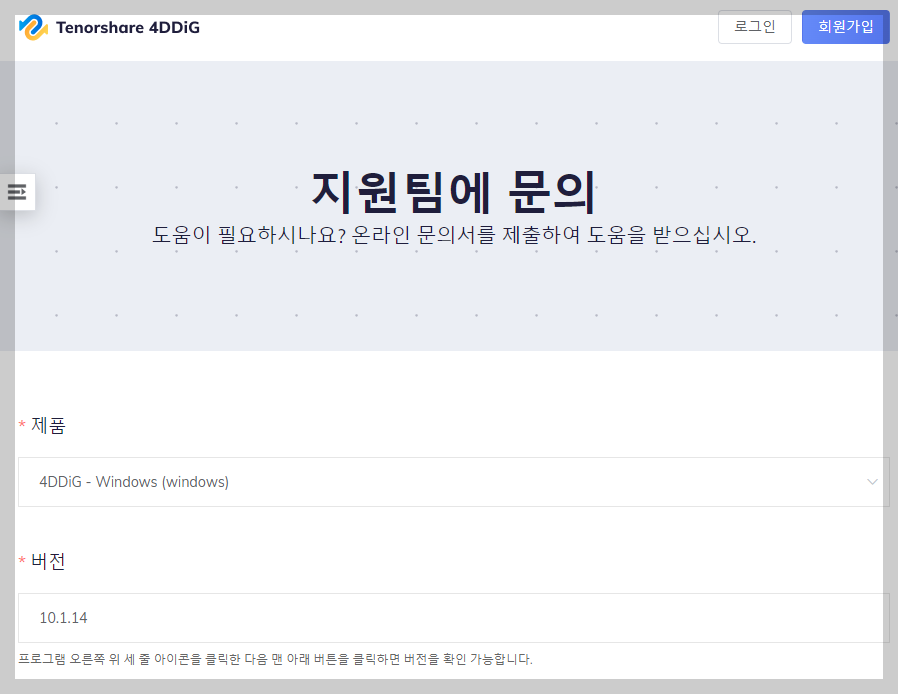
Task: Click the version hint text below the field
Action: (275, 659)
